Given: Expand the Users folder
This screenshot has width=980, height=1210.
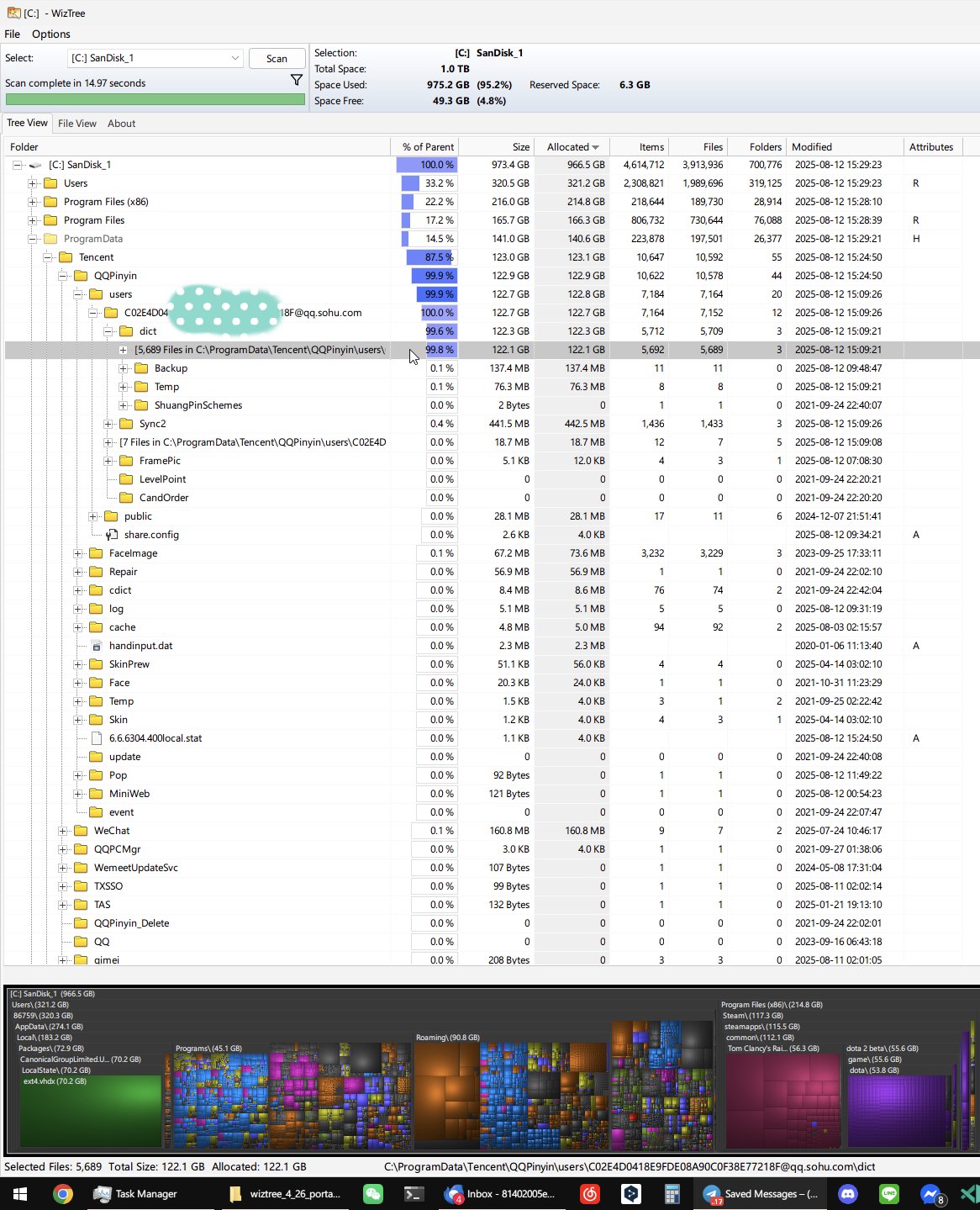Looking at the screenshot, I should [x=32, y=183].
